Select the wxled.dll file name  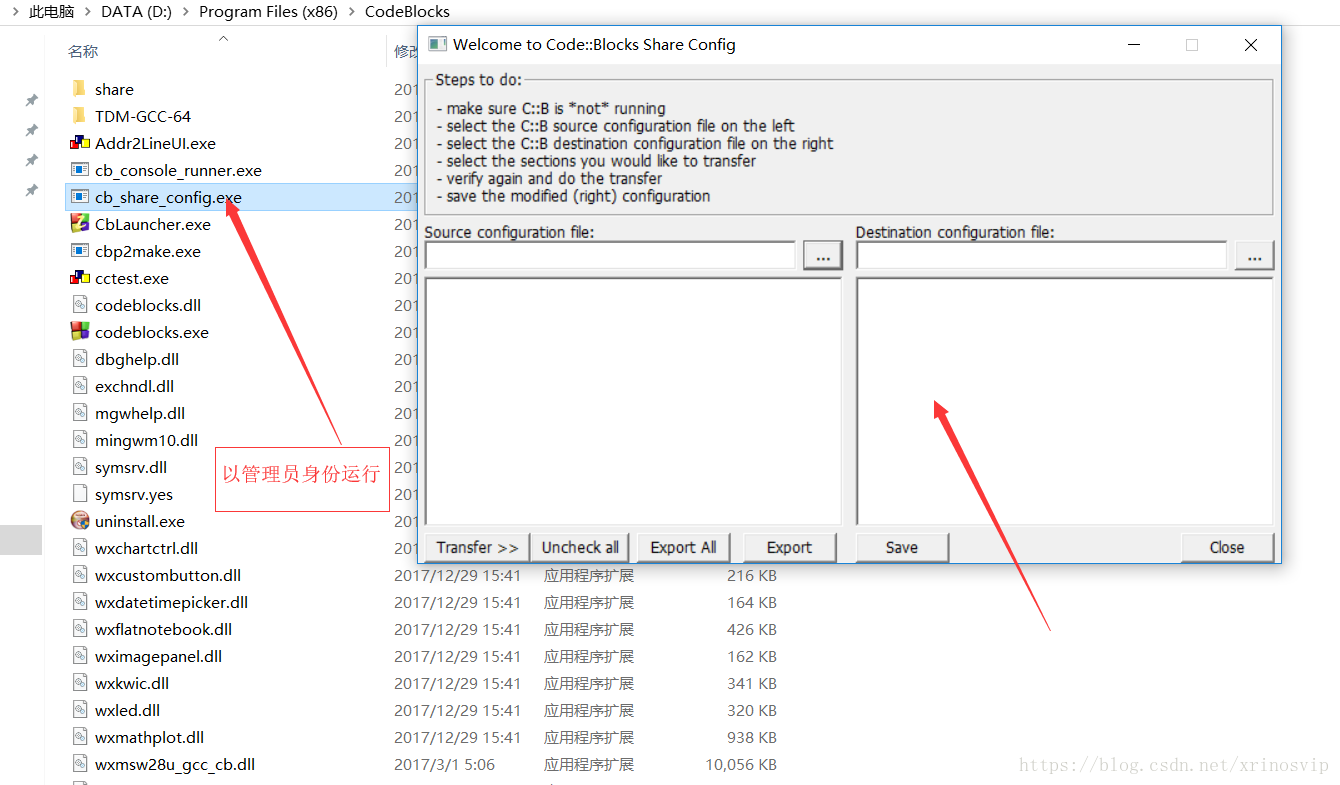(x=127, y=710)
